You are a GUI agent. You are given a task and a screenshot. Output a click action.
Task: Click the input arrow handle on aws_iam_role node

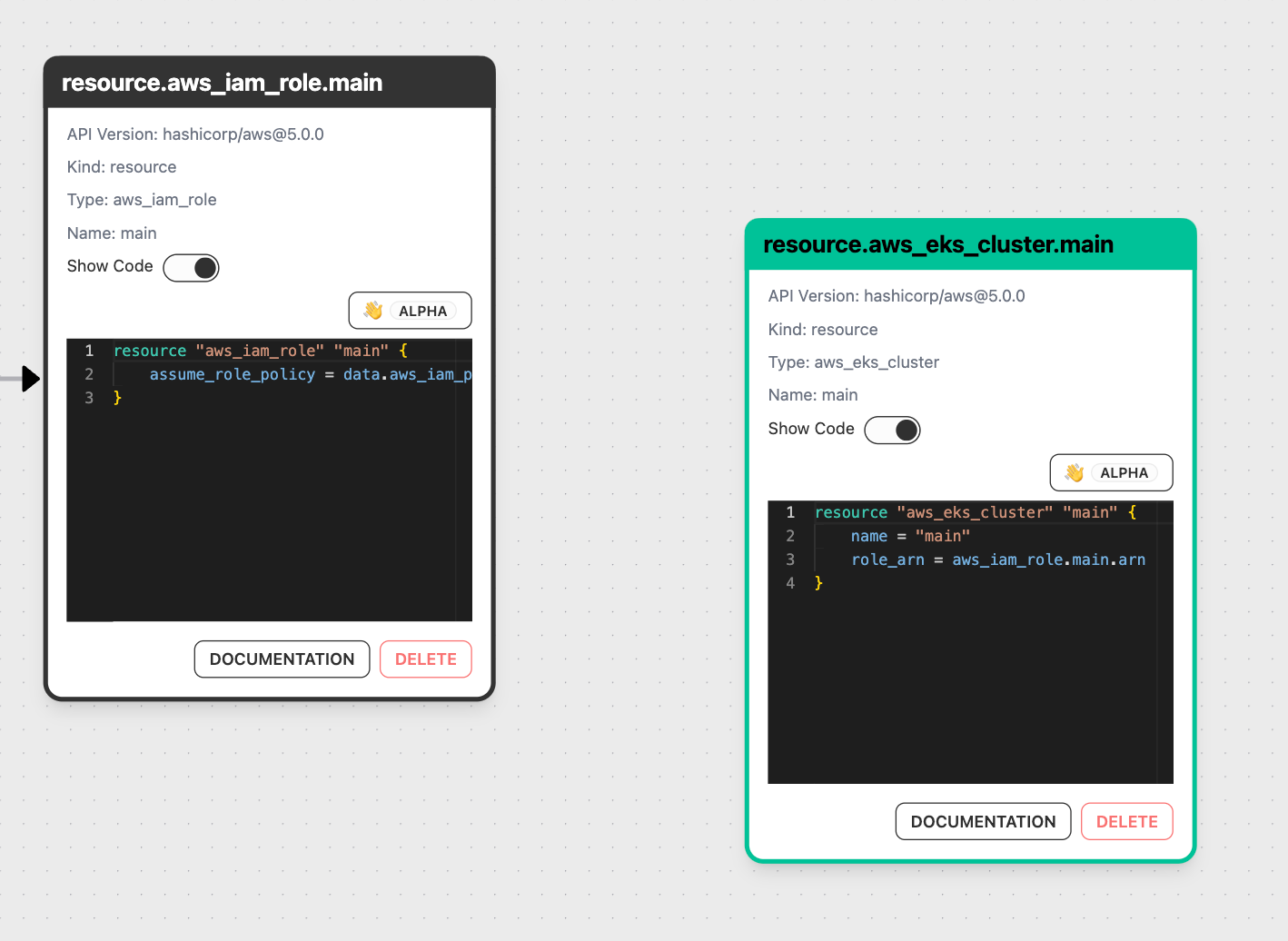pyautogui.click(x=31, y=378)
